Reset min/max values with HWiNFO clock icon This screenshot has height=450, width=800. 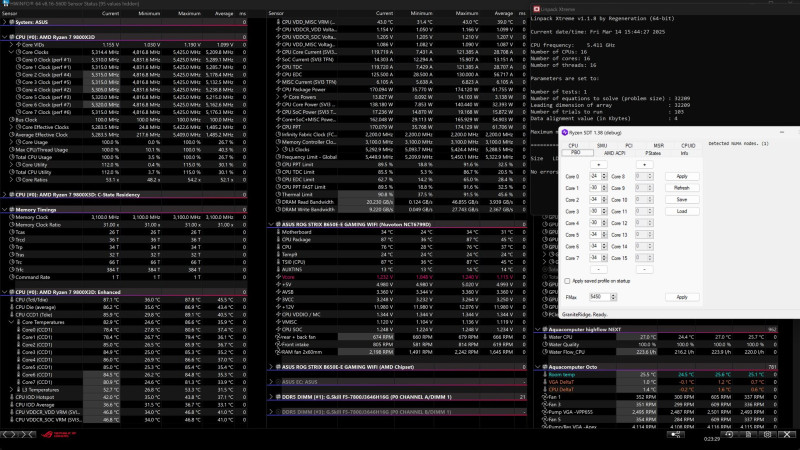[729, 434]
